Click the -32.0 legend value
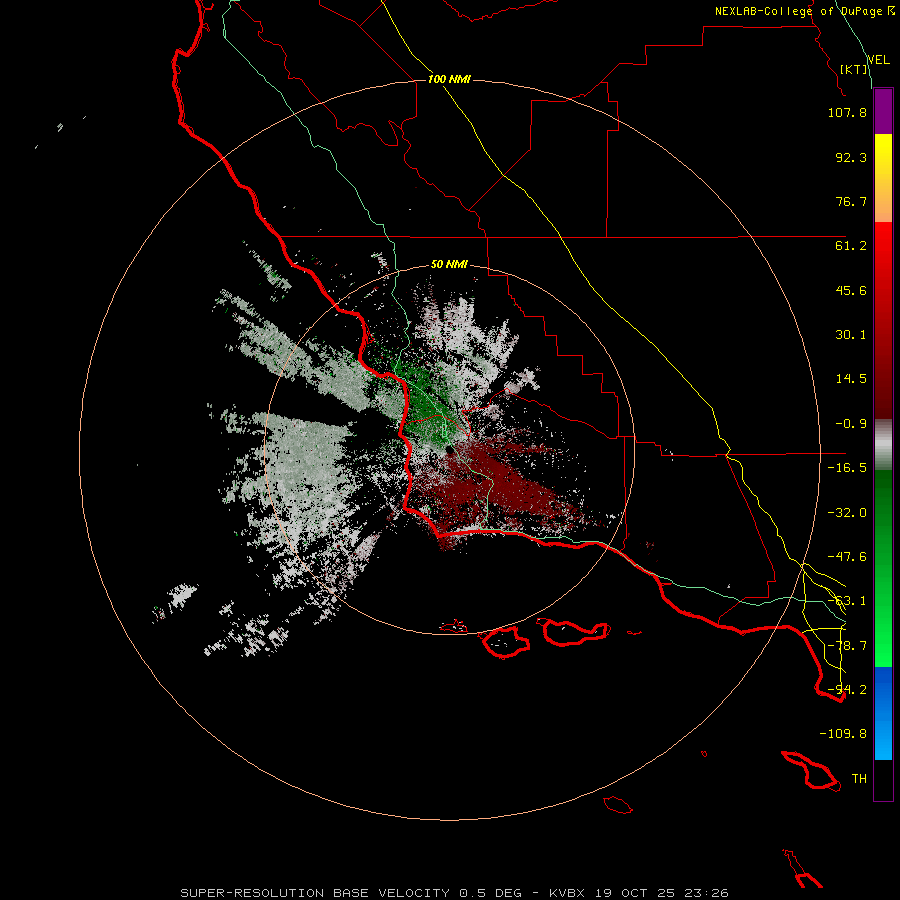The height and width of the screenshot is (900, 900). [x=847, y=513]
